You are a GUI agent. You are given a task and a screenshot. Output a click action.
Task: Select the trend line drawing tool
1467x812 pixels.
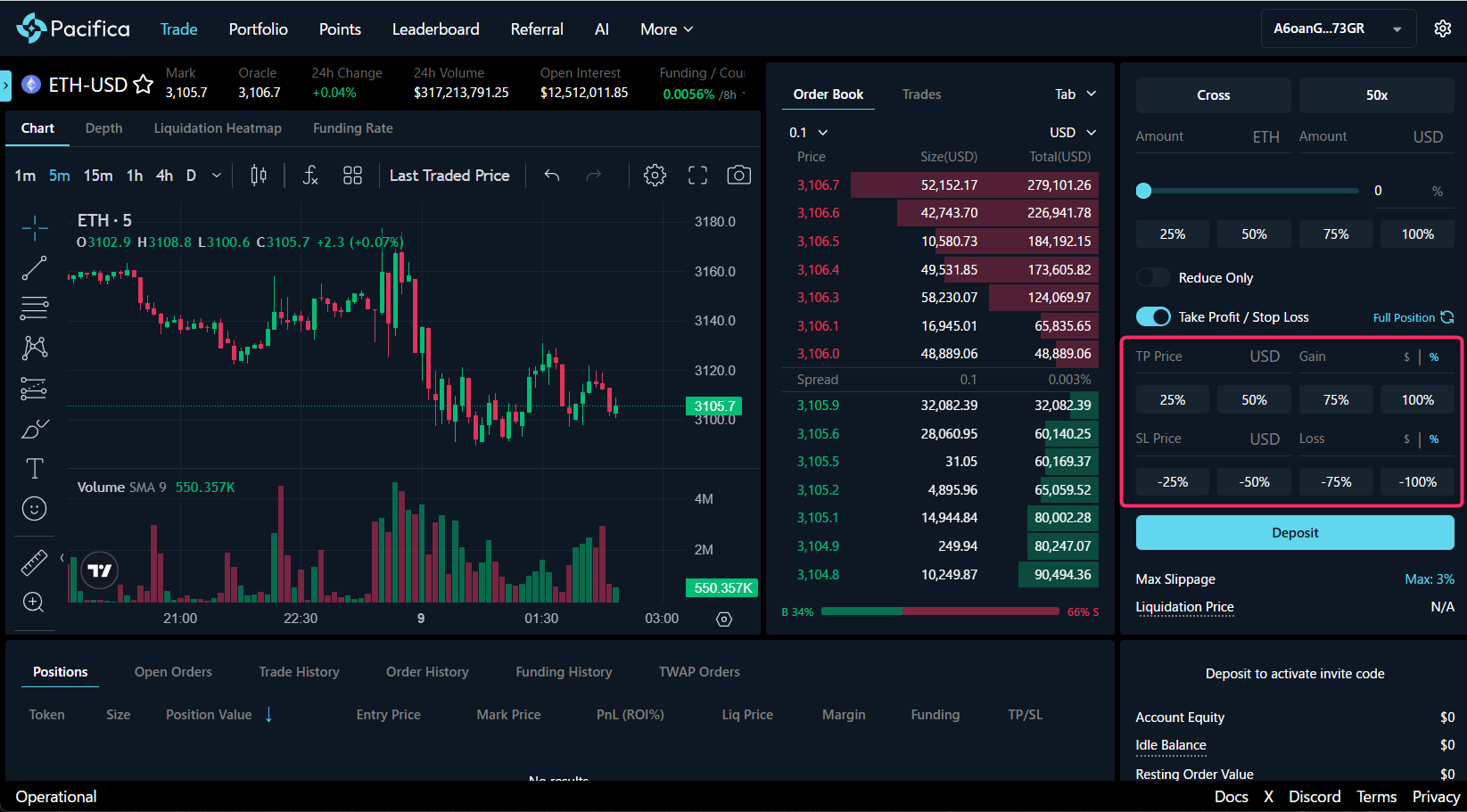(34, 268)
